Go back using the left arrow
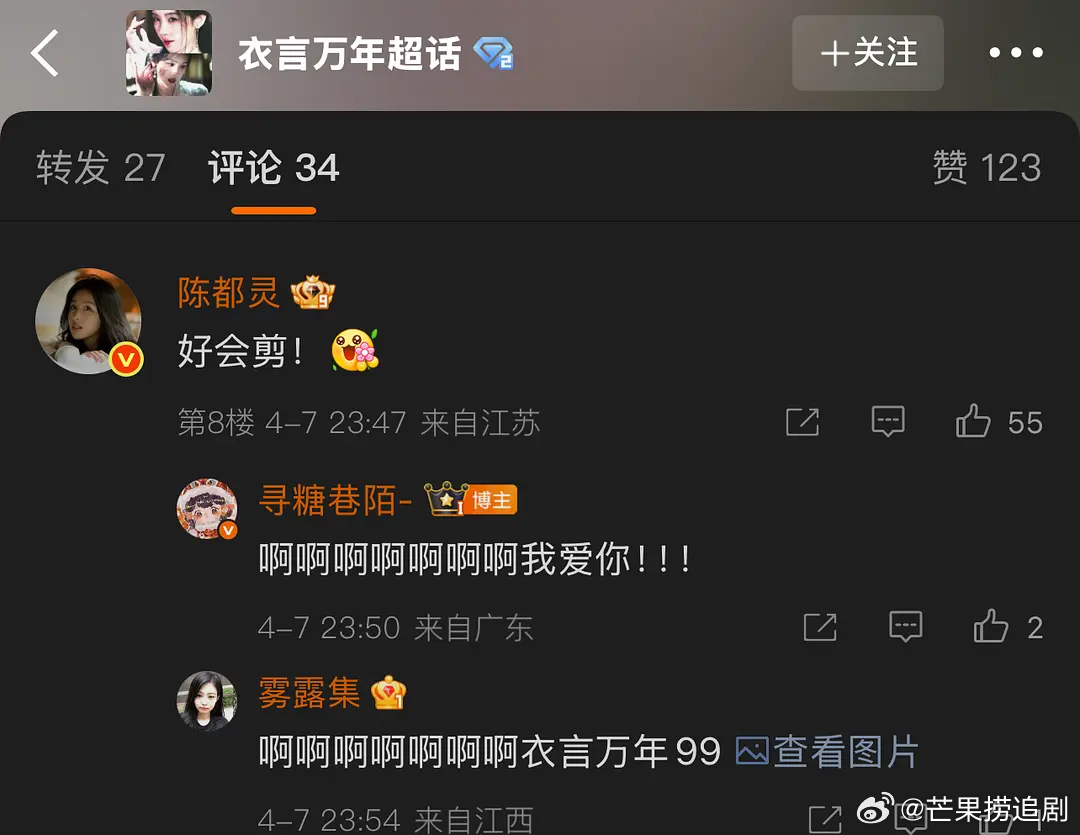 click(45, 53)
